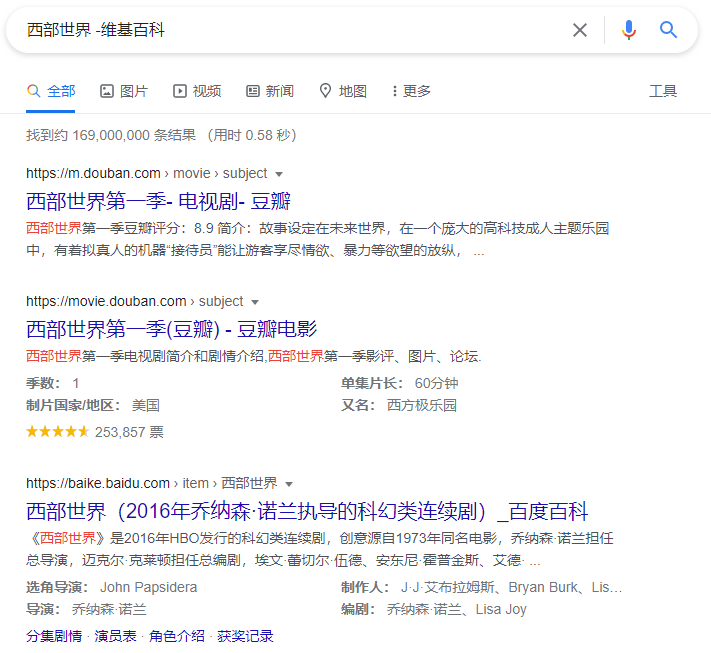This screenshot has height=653, width=711.
Task: Click the 编剧: 乔纳森·诺兰、Lisa Joy text
Action: click(434, 609)
